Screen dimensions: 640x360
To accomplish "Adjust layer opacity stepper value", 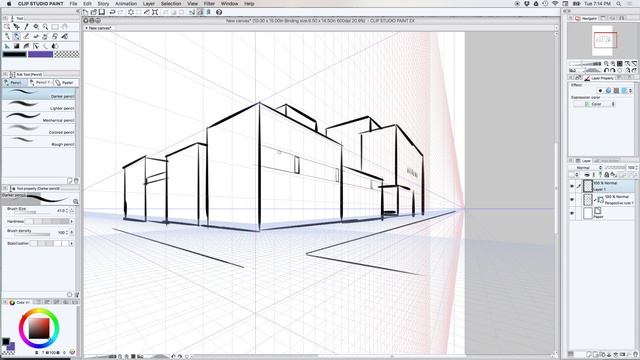I will coord(636,168).
